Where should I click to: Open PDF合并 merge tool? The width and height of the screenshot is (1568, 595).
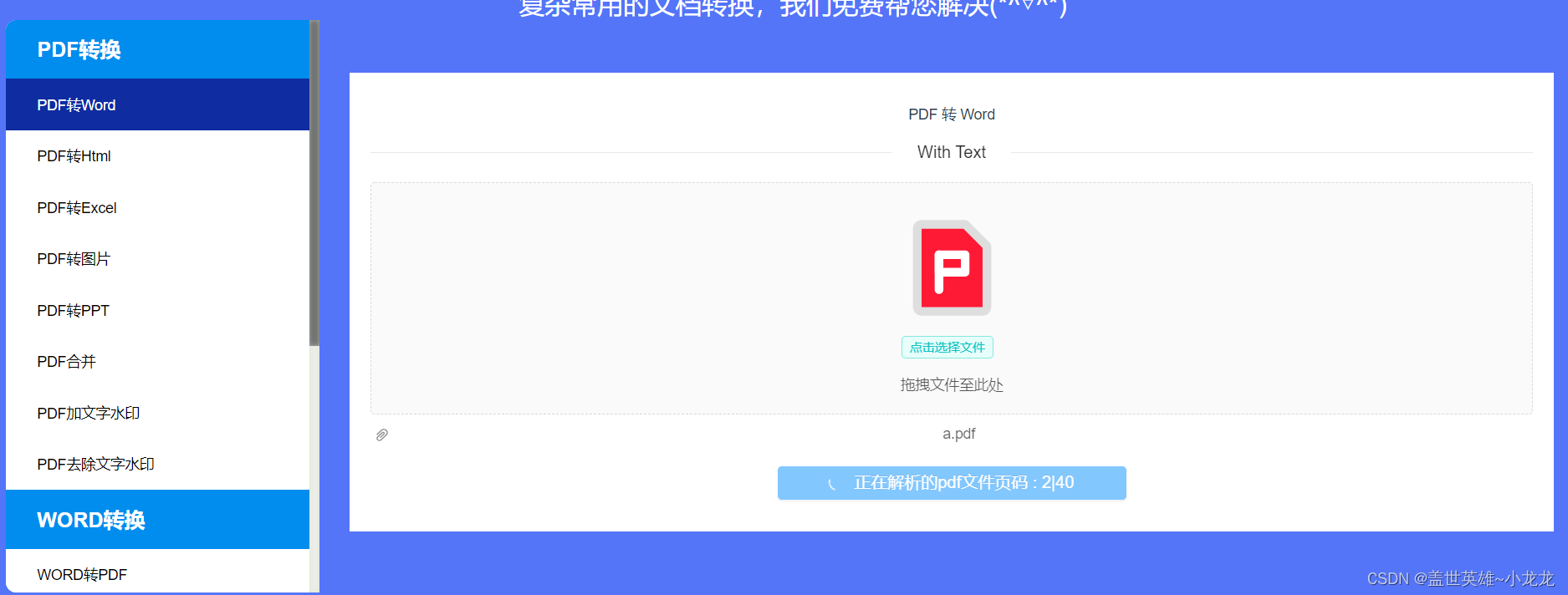click(x=157, y=362)
